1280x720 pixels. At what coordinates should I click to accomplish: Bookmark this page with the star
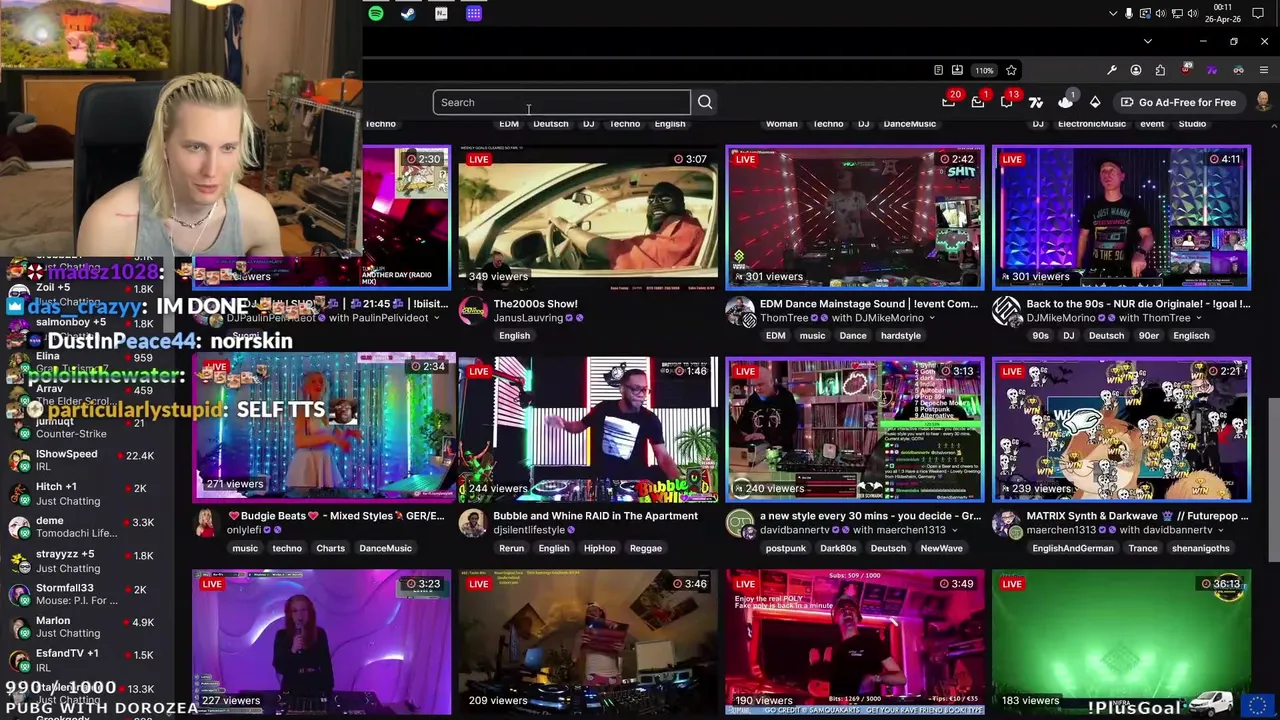(1011, 70)
